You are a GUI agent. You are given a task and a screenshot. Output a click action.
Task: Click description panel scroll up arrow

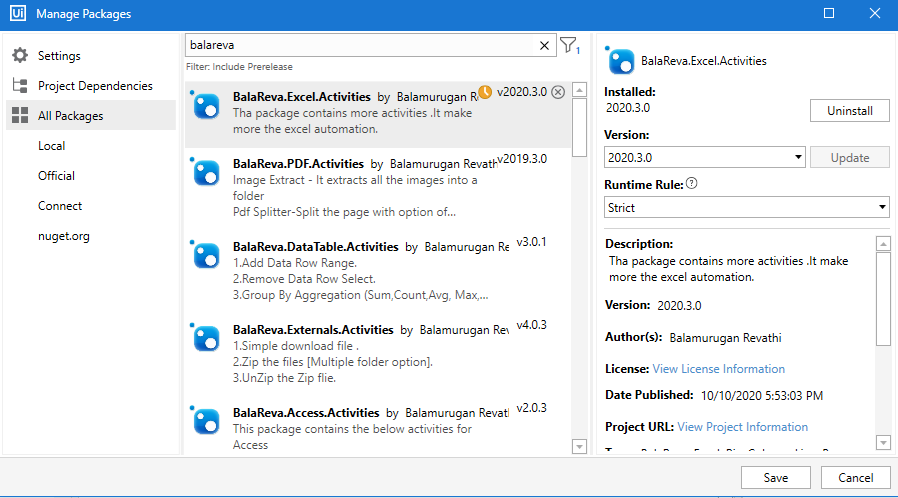coord(883,244)
